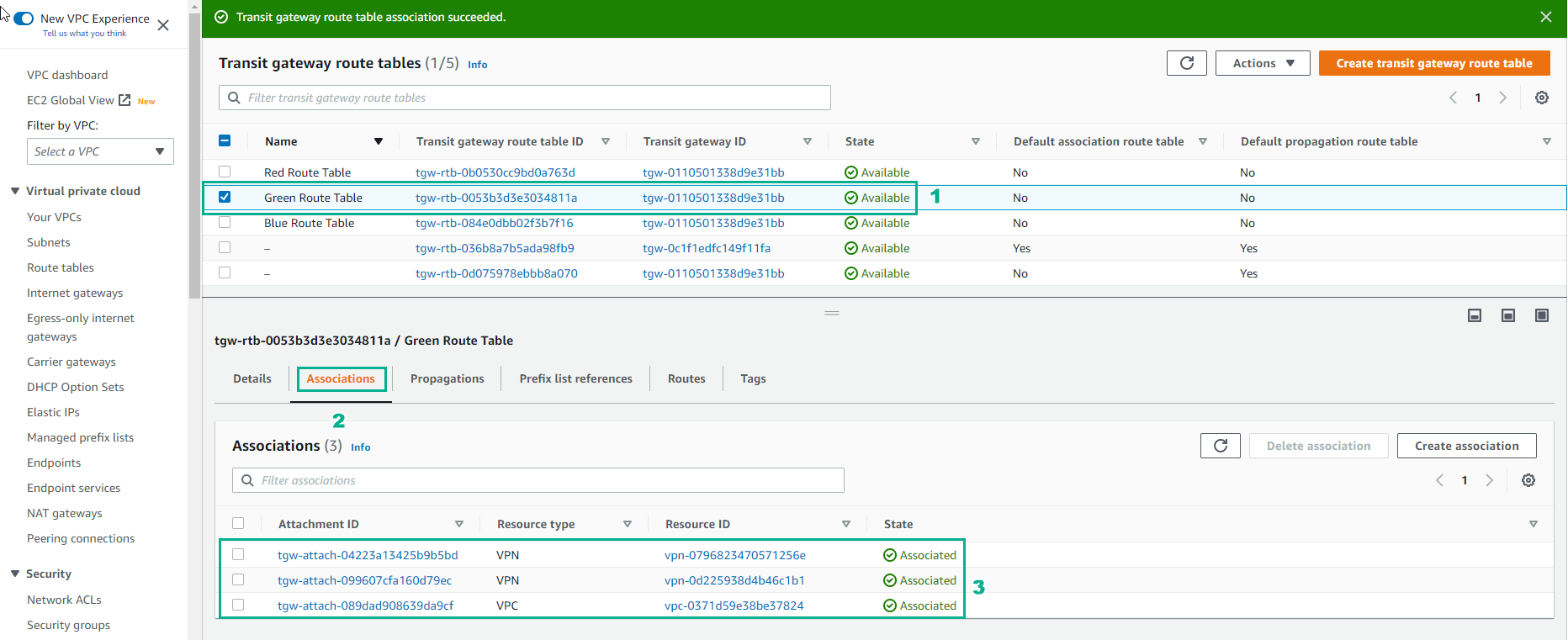Collapse detail pane to bottom icon
This screenshot has width=1568, height=640.
point(1475,315)
